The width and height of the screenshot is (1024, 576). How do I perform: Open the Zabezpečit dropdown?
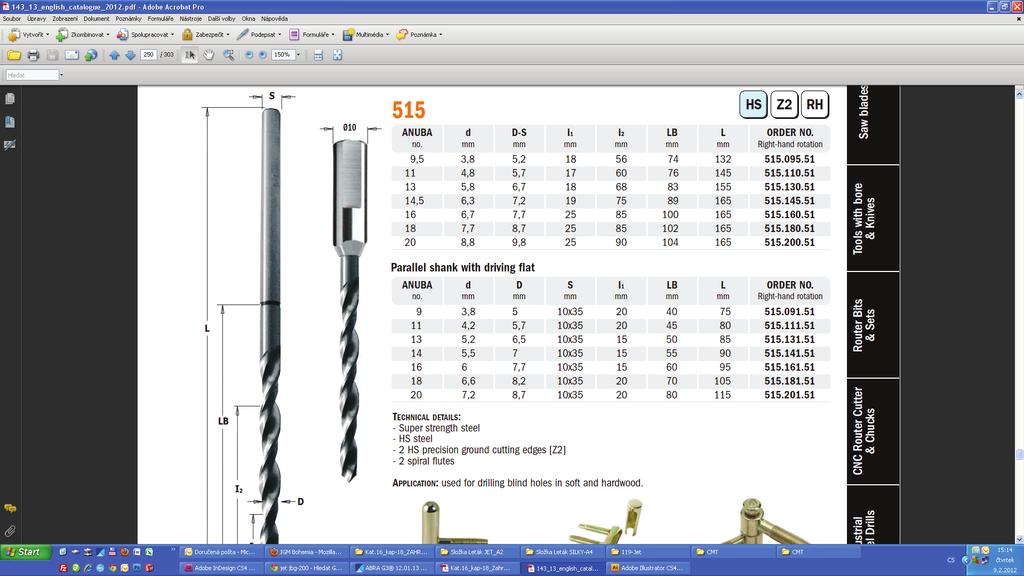[x=205, y=35]
